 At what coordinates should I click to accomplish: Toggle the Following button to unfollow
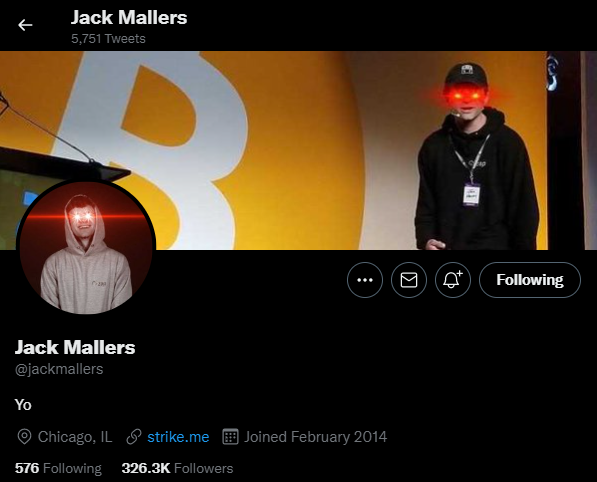[x=530, y=280]
